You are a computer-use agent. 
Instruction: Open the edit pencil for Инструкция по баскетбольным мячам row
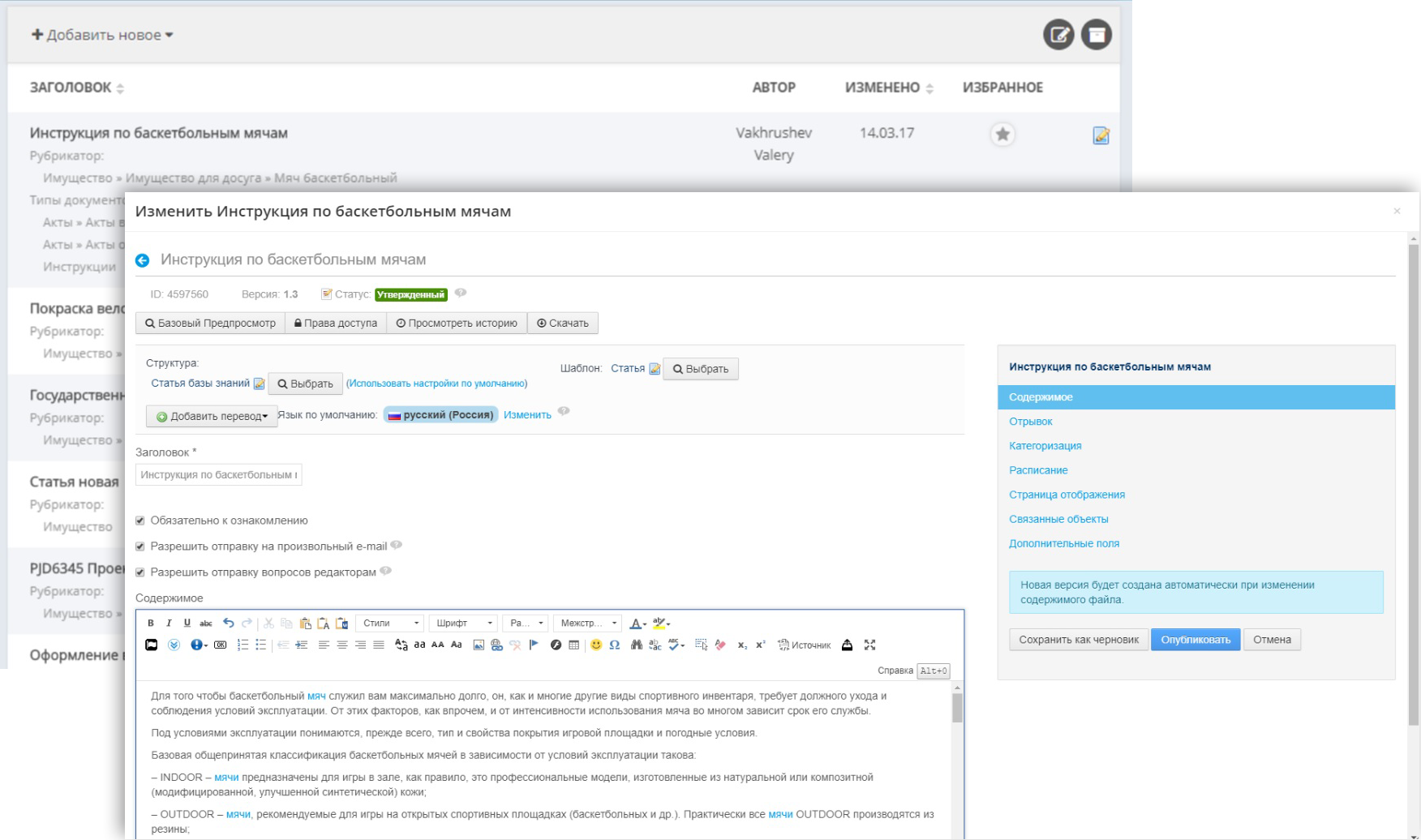(x=1101, y=135)
